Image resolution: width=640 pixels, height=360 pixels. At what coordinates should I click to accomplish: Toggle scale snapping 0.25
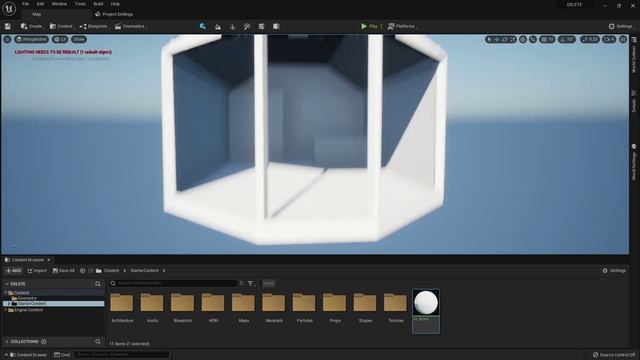point(590,39)
